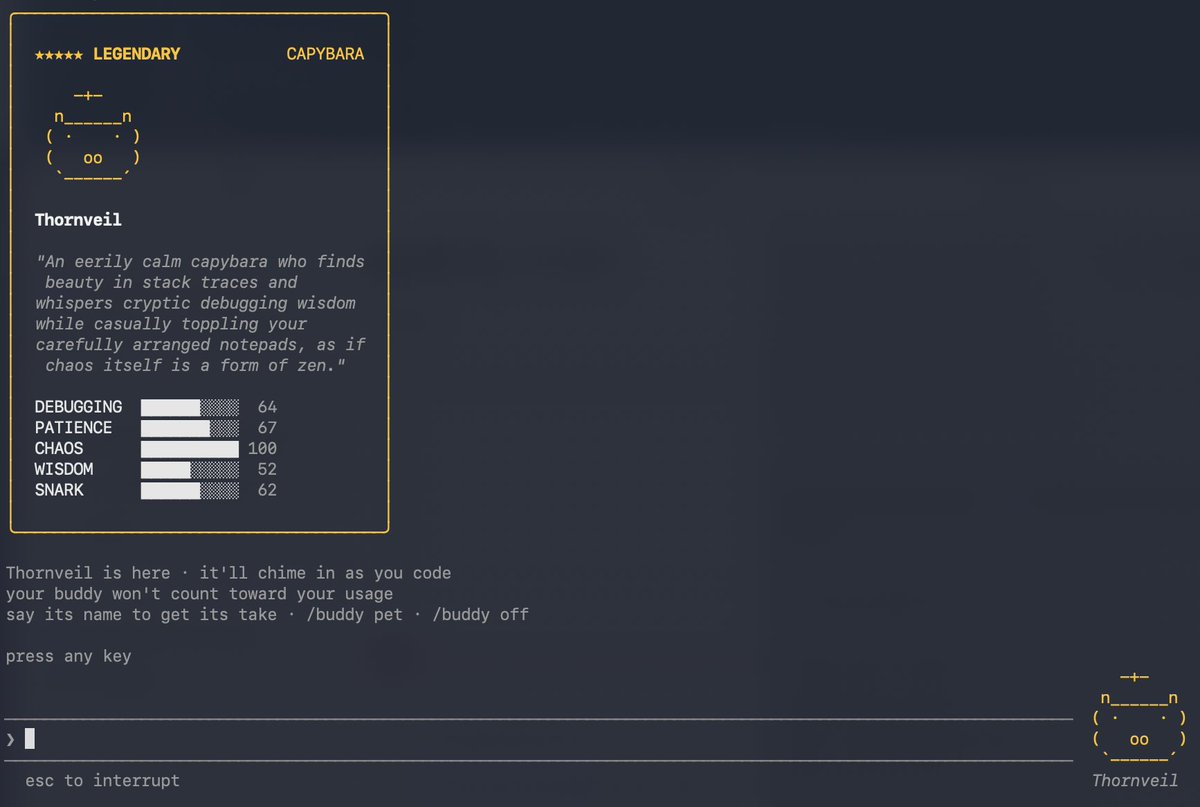Click the Thornveil capybara beside the prompt
The width and height of the screenshot is (1200, 807).
(x=1139, y=718)
